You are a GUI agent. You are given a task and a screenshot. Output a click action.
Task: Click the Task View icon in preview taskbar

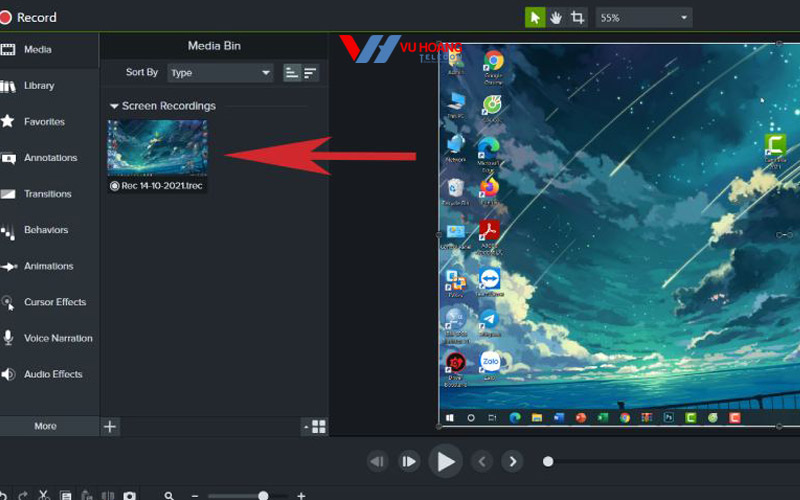coord(492,418)
